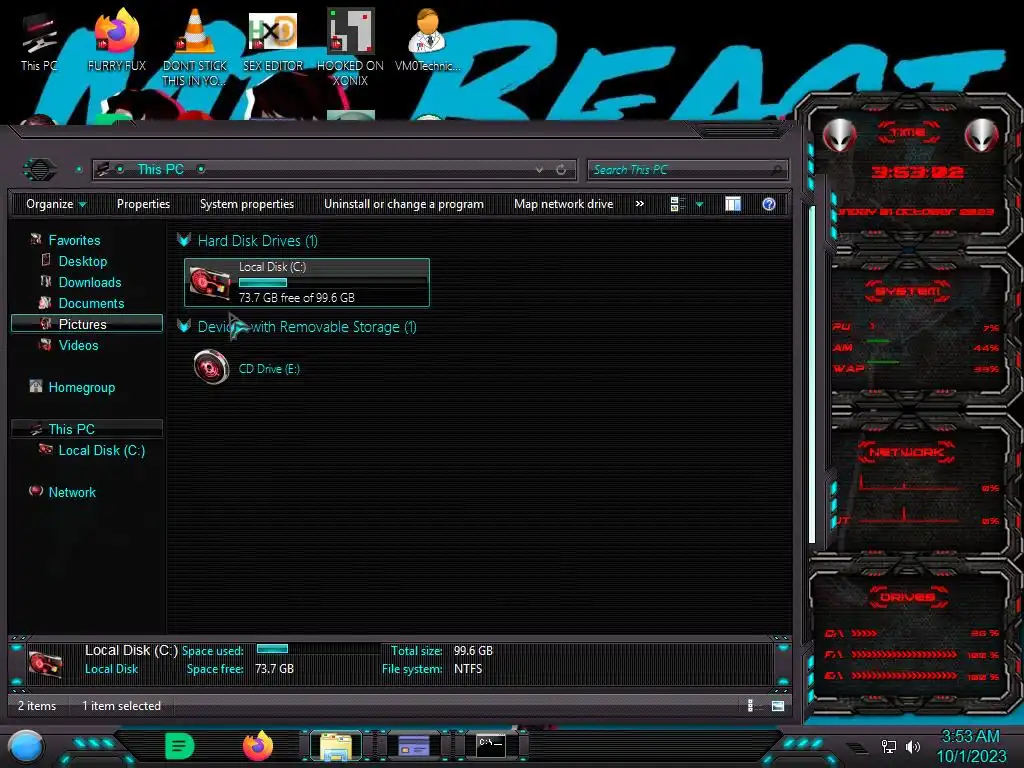This screenshot has width=1024, height=768.
Task: Open the Organize dropdown menu
Action: click(56, 204)
